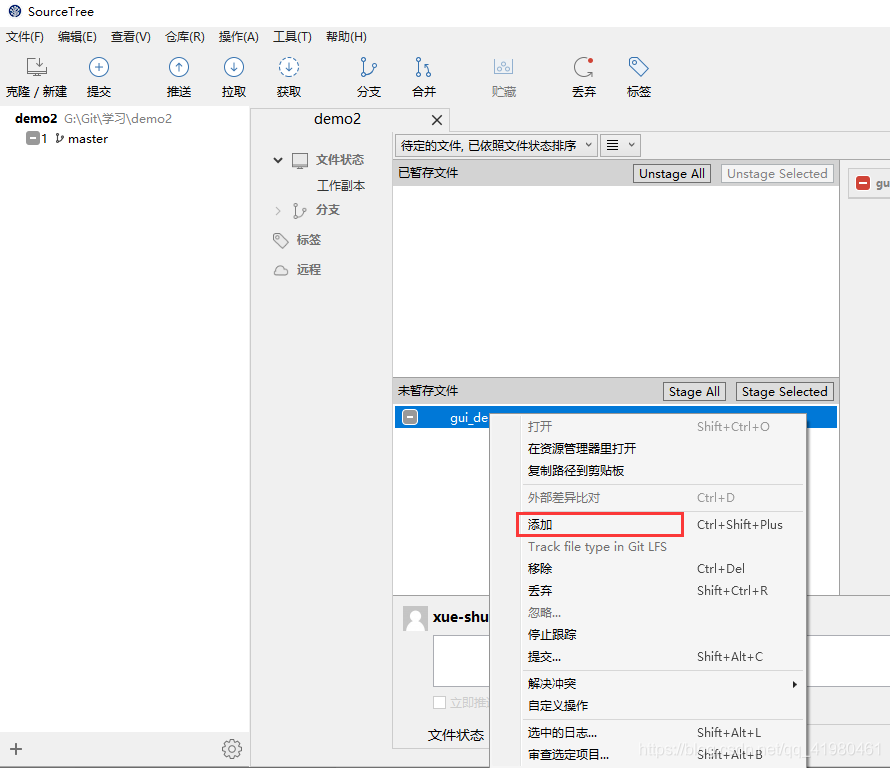Viewport: 890px width, 768px height.
Task: Select the File Status (文件状态) monitor icon
Action: (300, 160)
